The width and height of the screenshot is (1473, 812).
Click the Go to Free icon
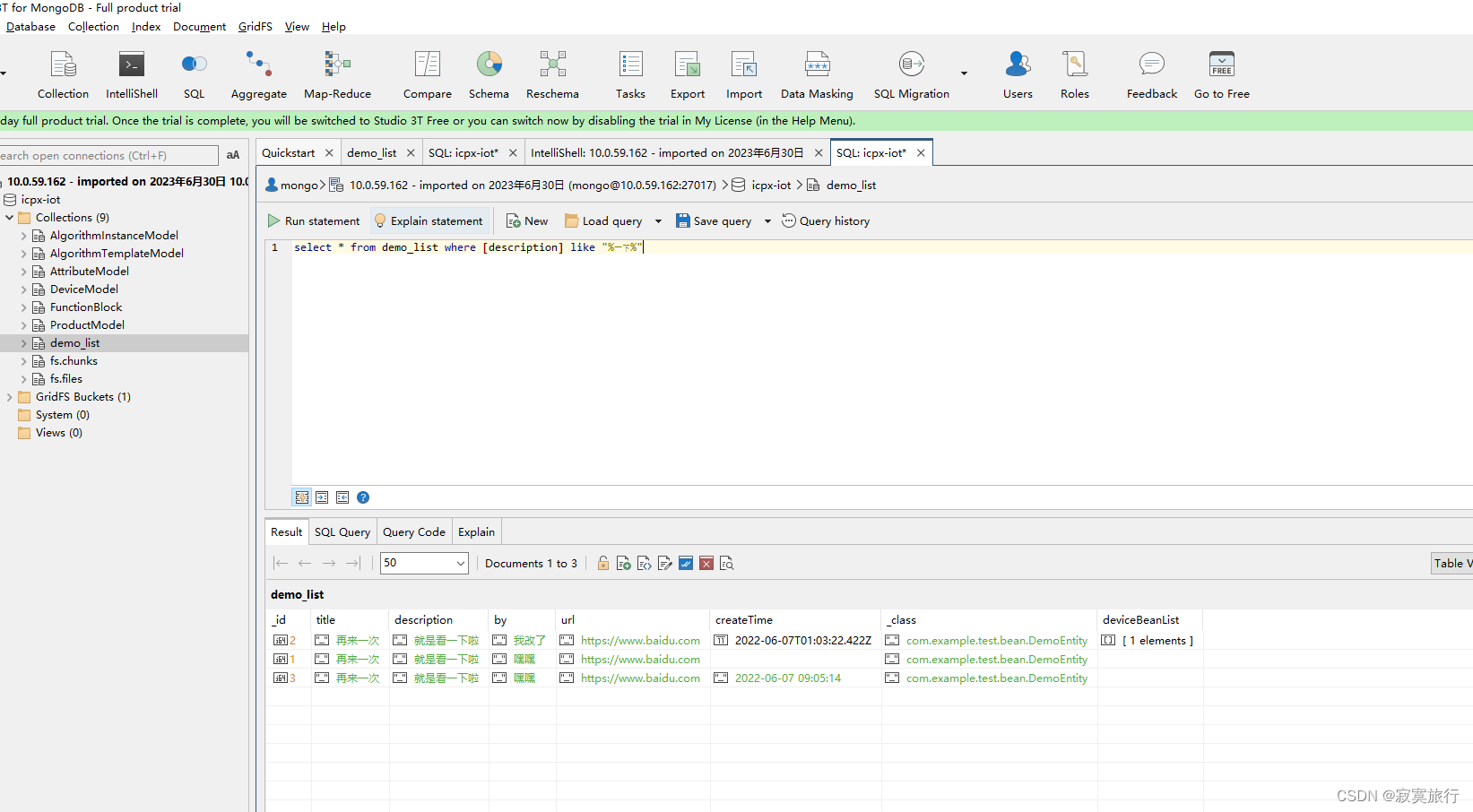point(1222,65)
